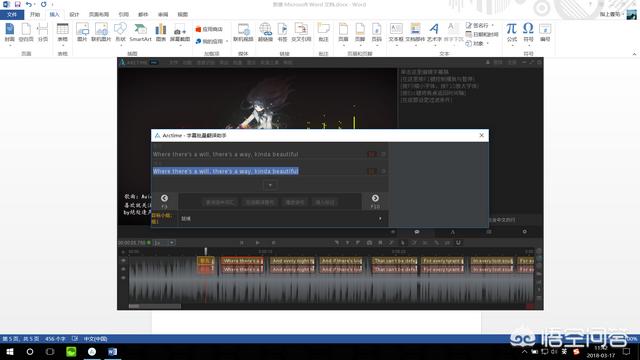Expand the down-arrow below the translation text
Viewport: 640px width, 360px height.
[x=270, y=185]
